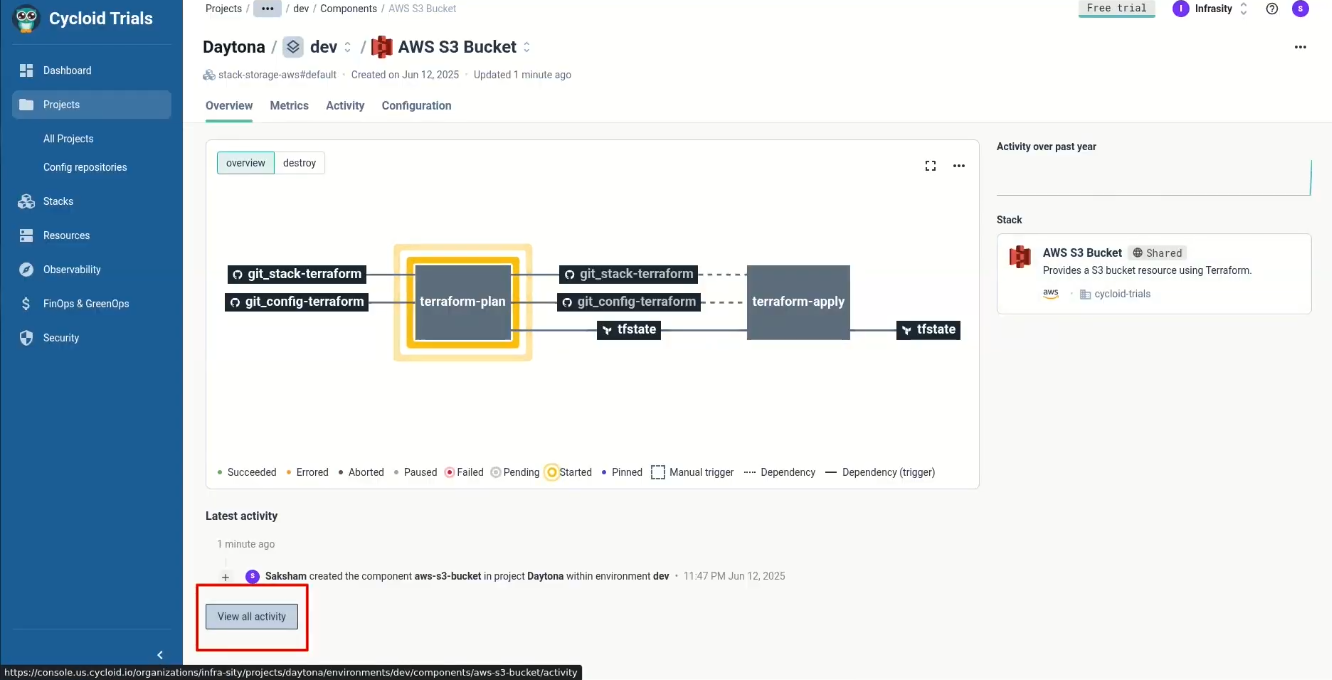Open the Daytona project link in title
The image size is (1332, 680).
click(x=234, y=47)
